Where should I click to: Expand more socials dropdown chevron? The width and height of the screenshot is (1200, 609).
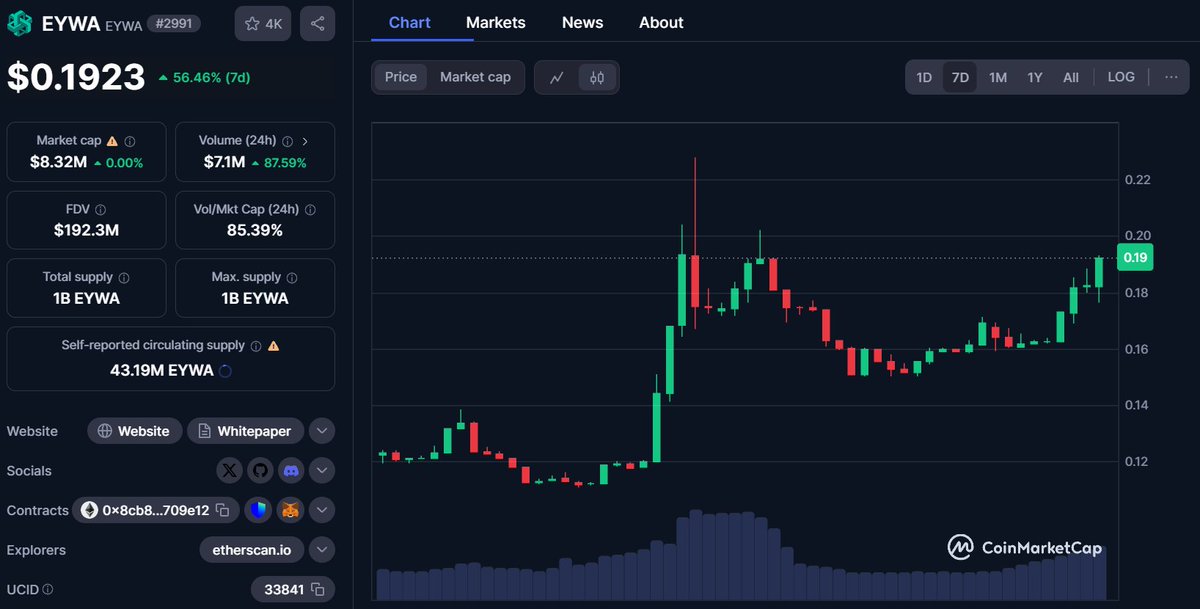pyautogui.click(x=321, y=470)
